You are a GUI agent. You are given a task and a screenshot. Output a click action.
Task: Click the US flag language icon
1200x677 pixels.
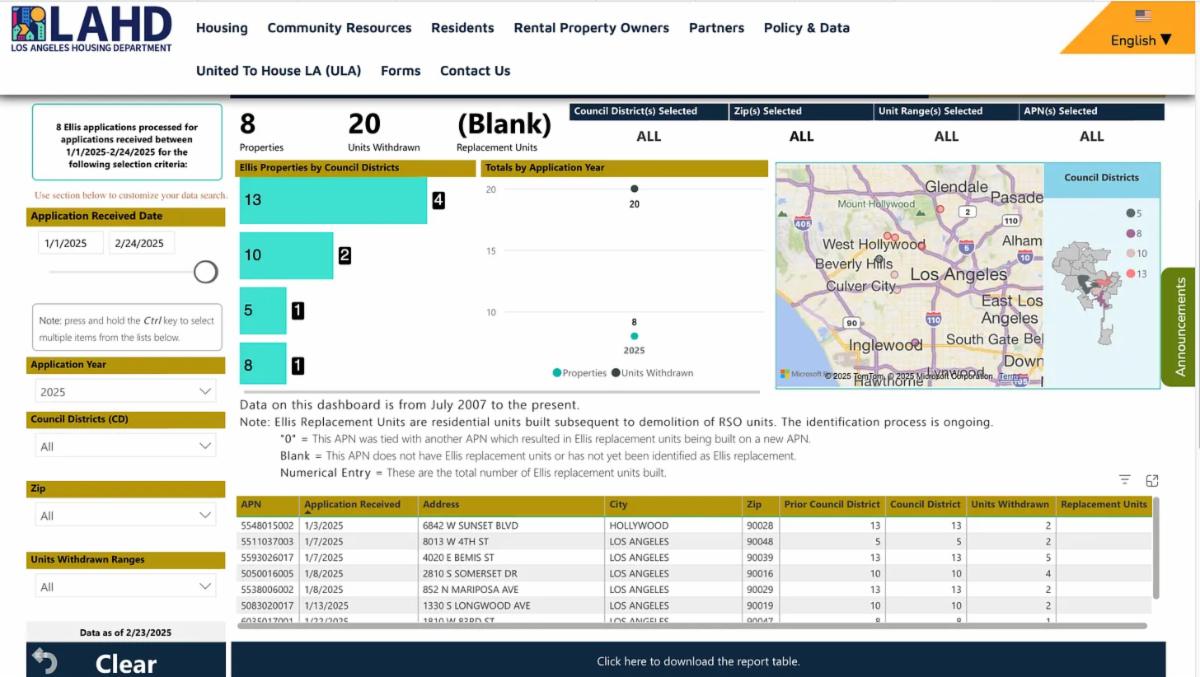(1142, 15)
